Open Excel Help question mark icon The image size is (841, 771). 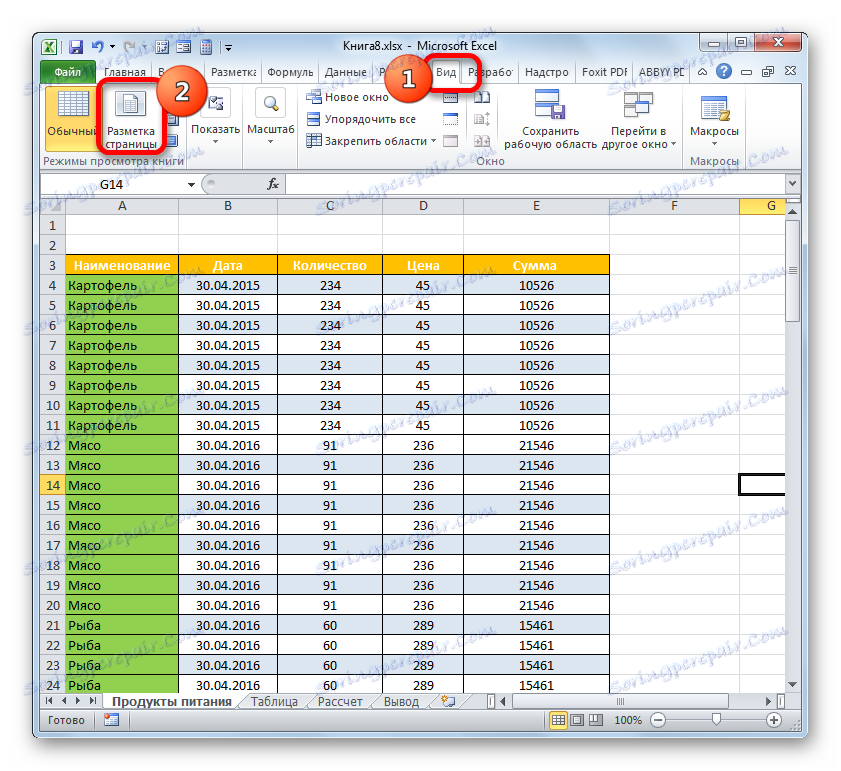tap(724, 71)
